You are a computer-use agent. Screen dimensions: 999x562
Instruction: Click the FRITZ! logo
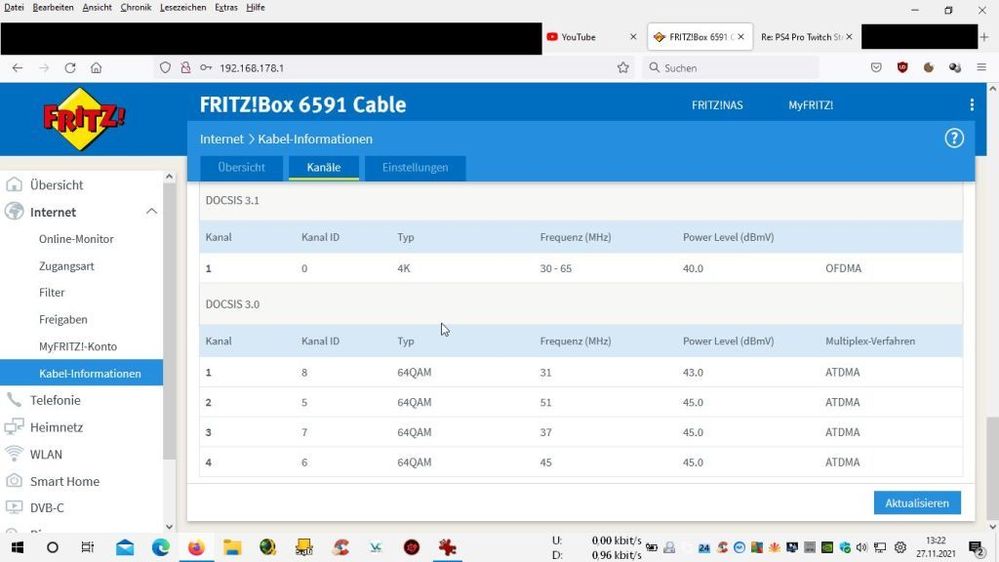83,120
